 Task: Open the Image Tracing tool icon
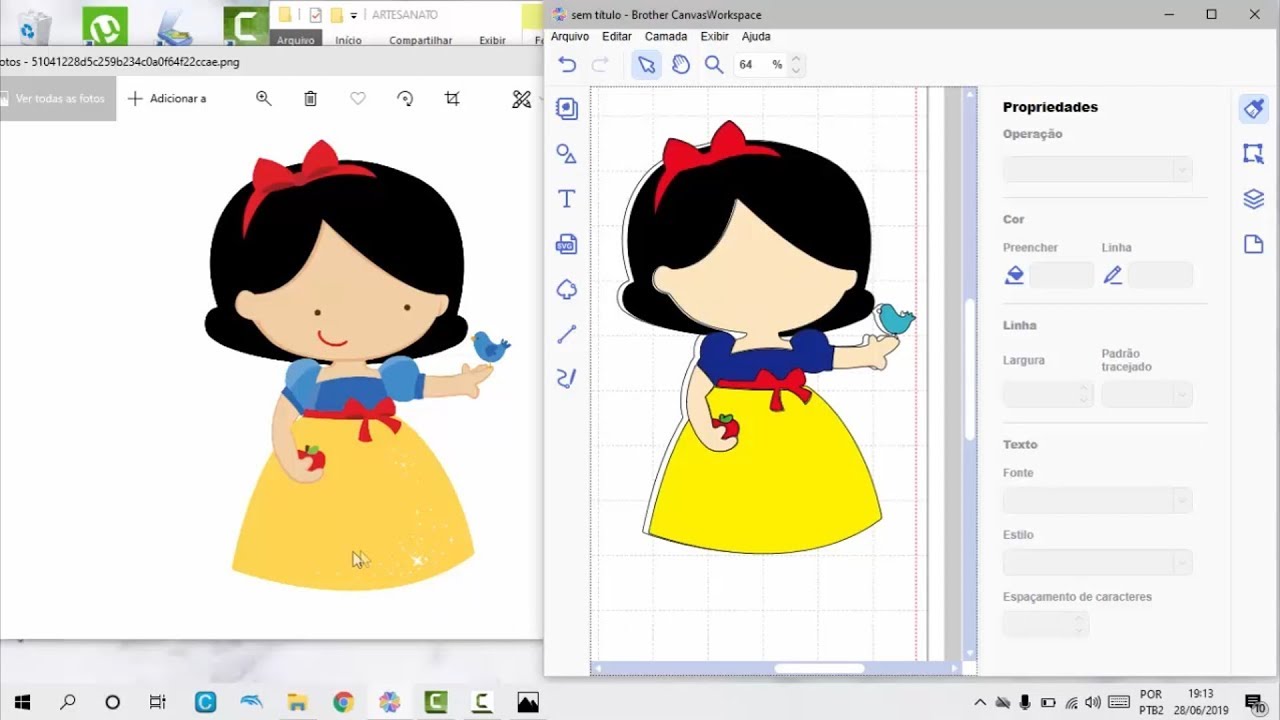pos(567,289)
